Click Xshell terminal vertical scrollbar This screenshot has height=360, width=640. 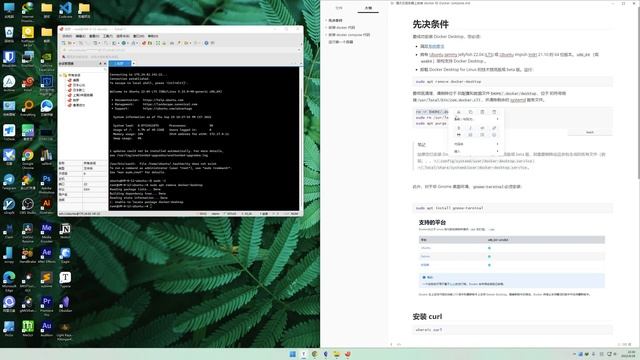point(301,139)
